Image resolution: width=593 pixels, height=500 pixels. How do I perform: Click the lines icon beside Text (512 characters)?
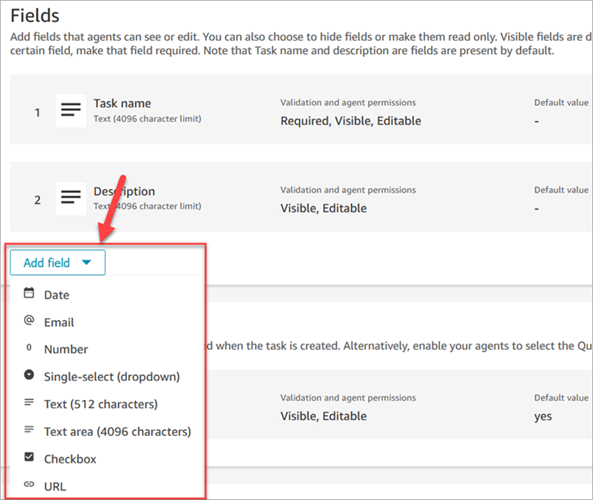pos(29,402)
